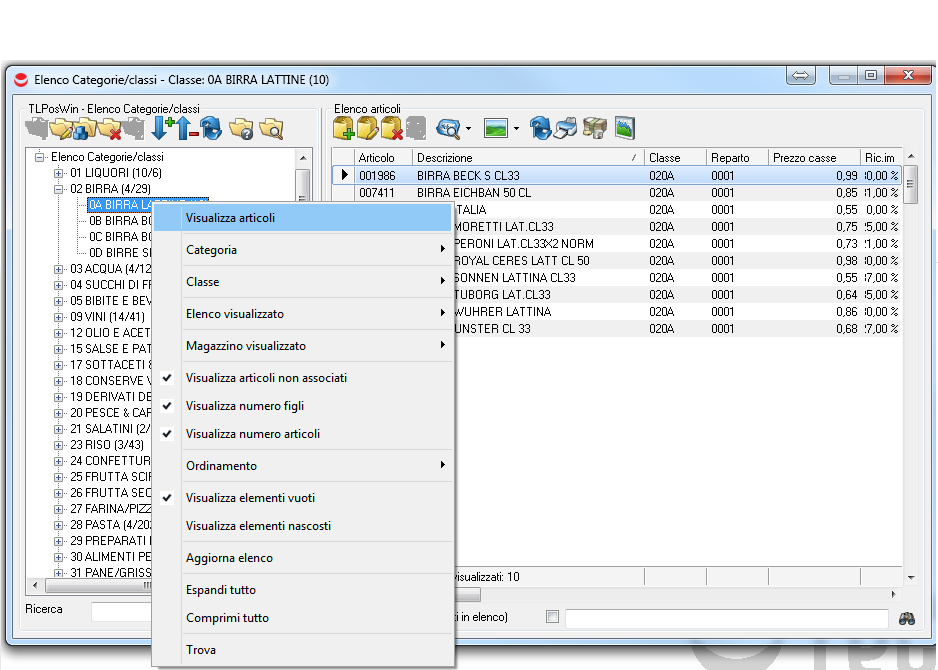Select the BIRRA EICHBAN 50 CL row
938x670 pixels.
(473, 193)
